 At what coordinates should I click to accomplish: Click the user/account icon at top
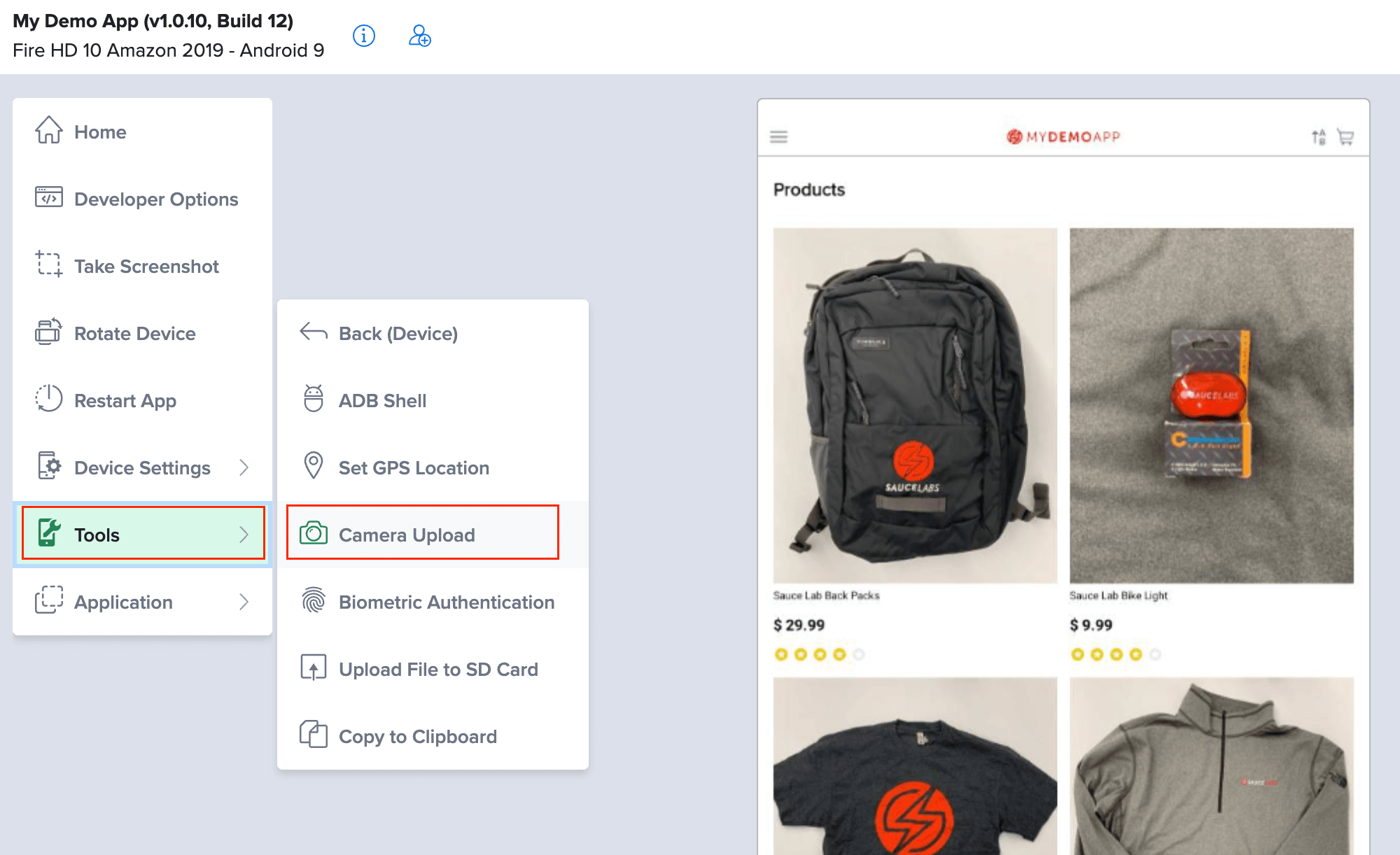419,34
